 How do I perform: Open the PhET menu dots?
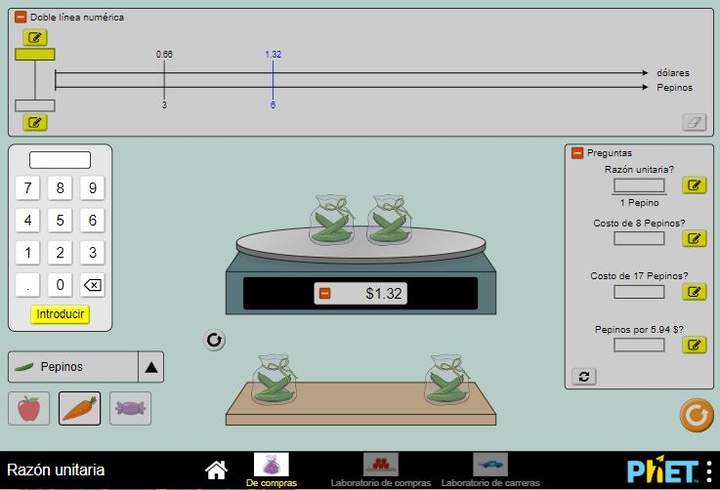[x=709, y=470]
